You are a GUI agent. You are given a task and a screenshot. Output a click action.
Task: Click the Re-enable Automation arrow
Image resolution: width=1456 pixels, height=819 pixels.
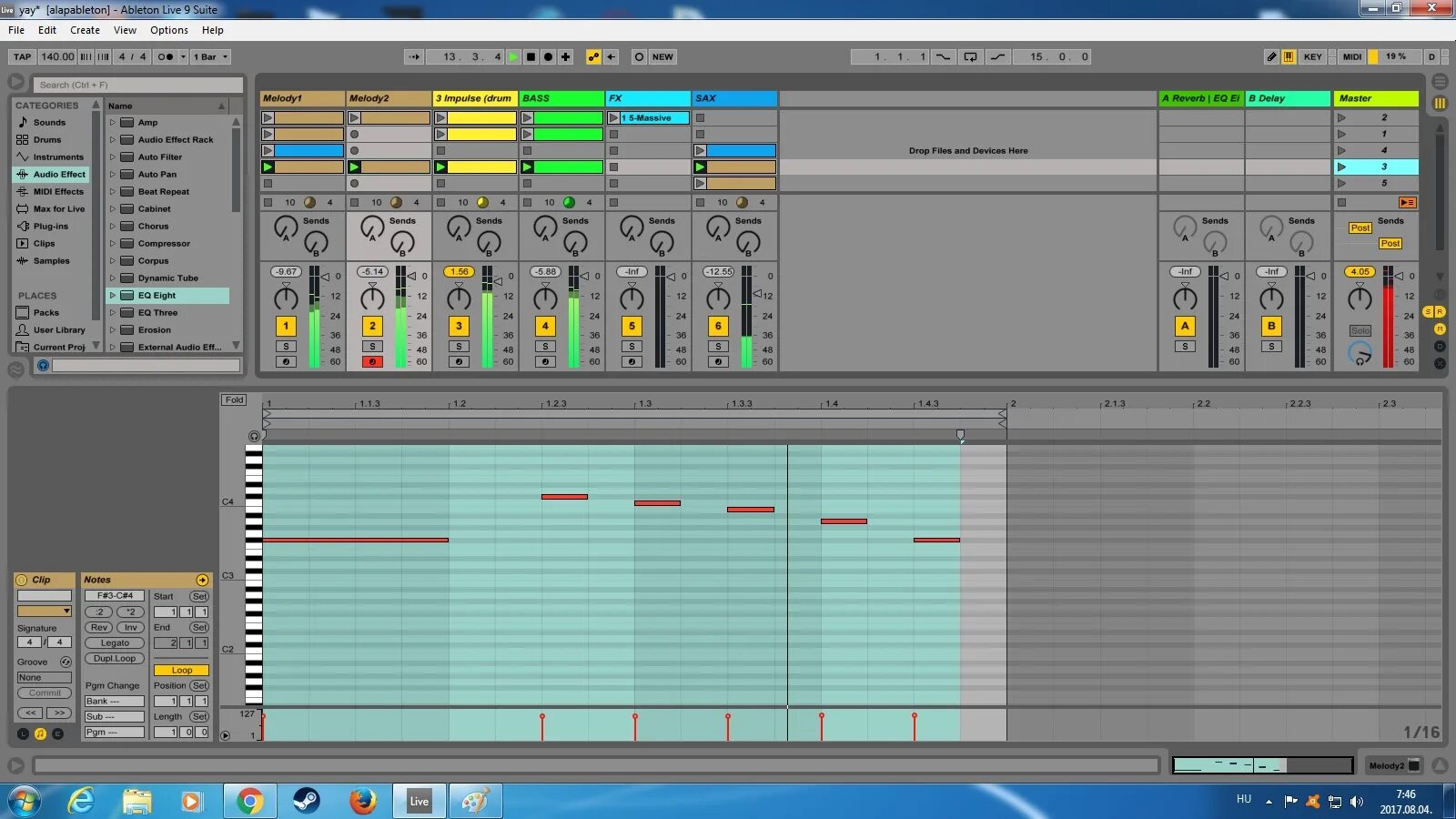click(612, 56)
